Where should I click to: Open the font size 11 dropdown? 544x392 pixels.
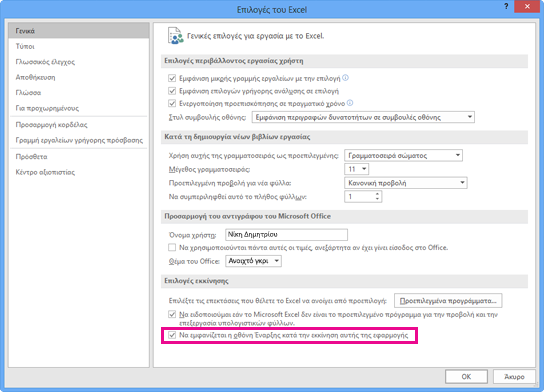pos(356,169)
